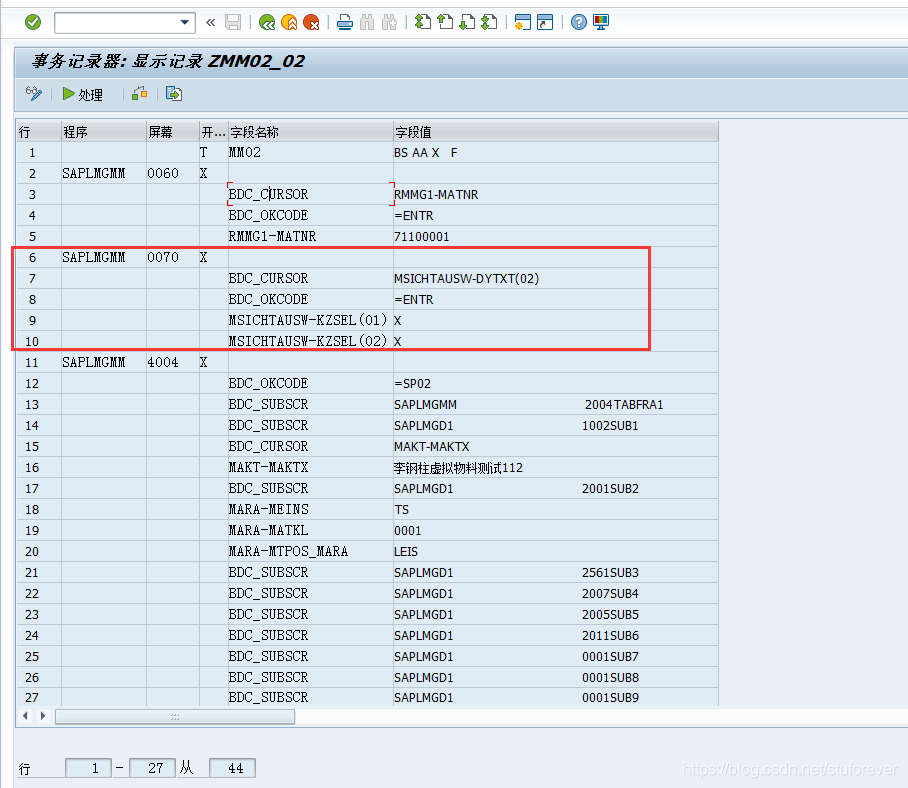This screenshot has width=908, height=788.
Task: Click the Save diskette icon
Action: [x=233, y=23]
